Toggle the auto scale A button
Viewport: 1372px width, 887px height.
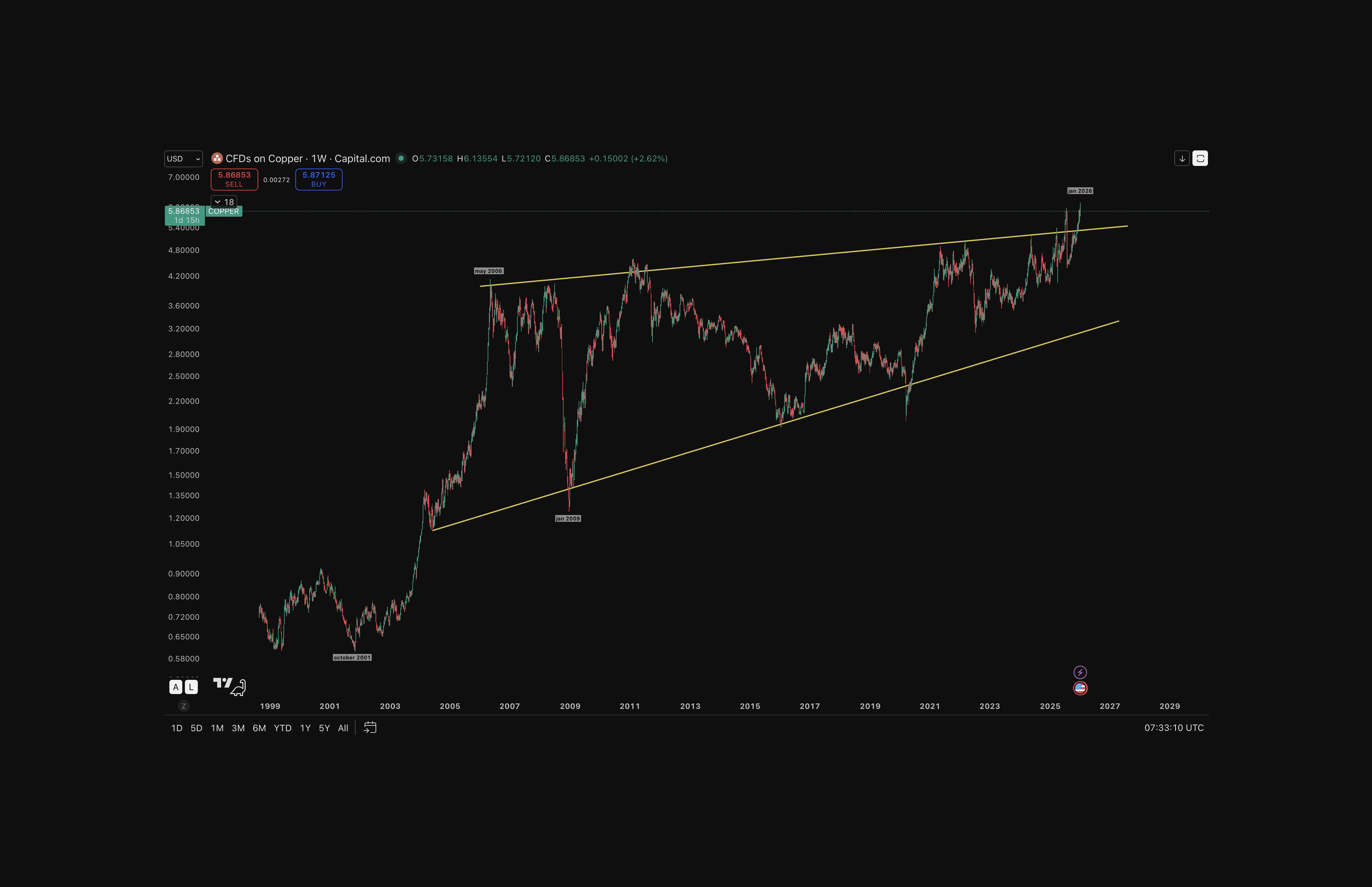175,687
